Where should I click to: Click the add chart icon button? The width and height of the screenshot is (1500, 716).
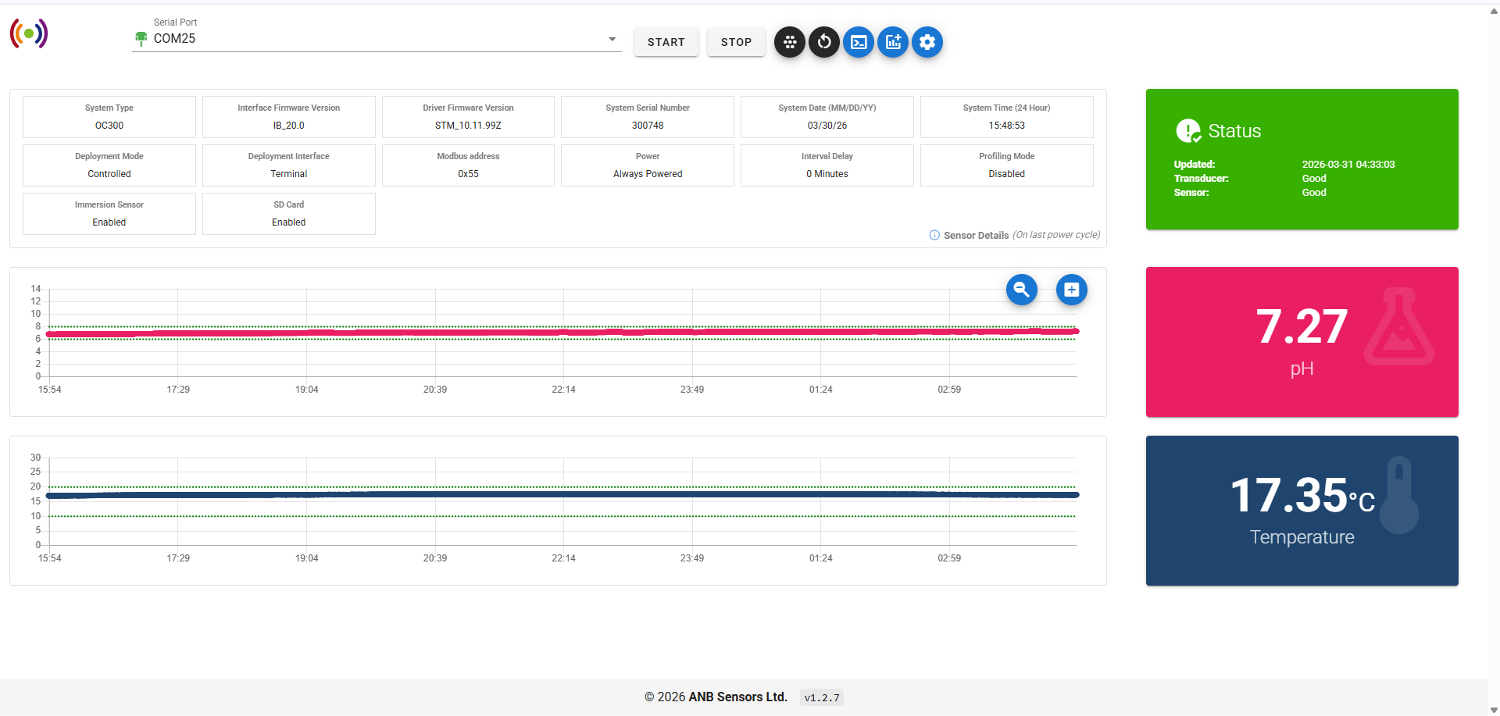point(893,42)
